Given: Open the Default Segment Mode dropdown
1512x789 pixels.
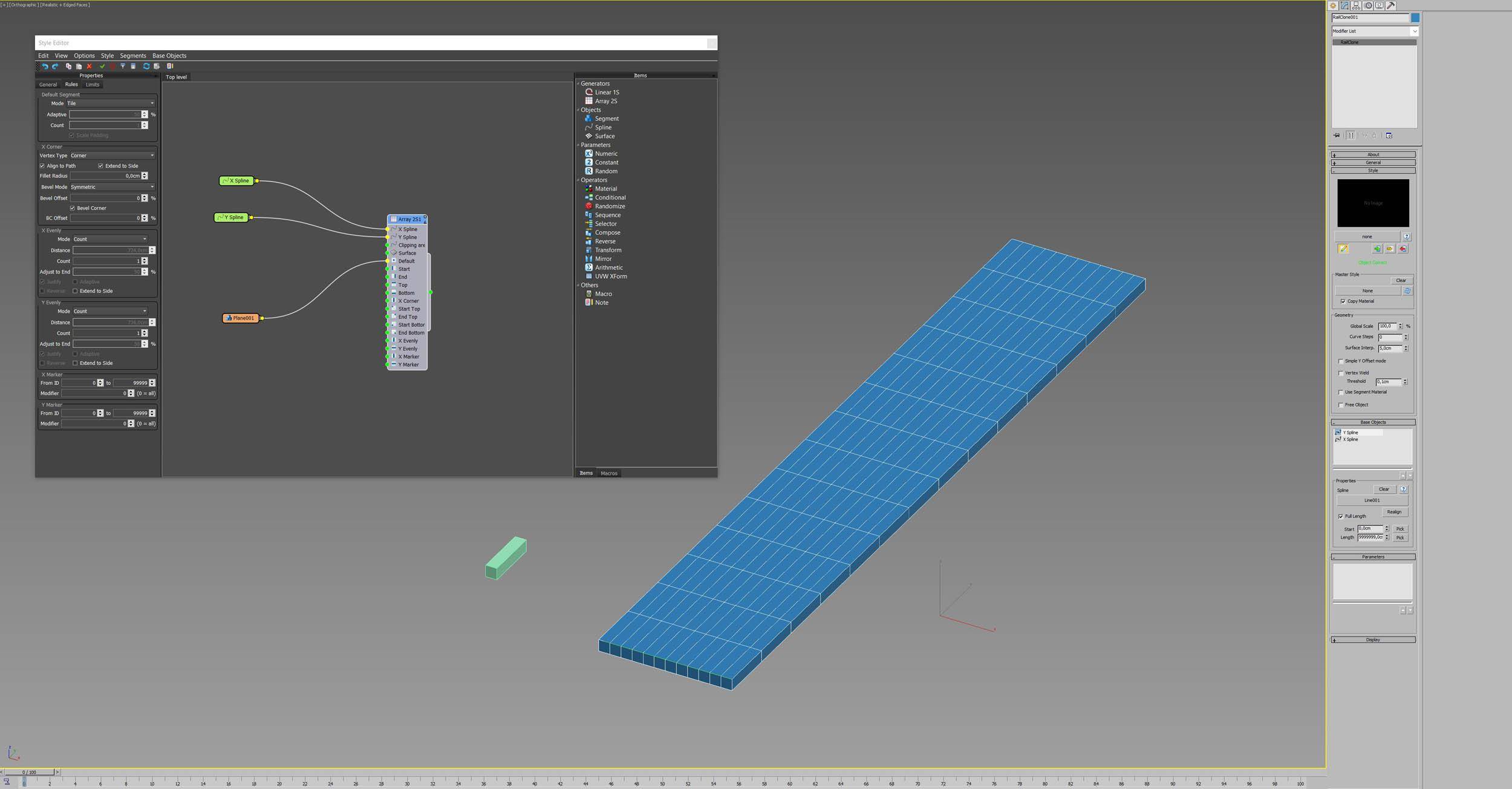Looking at the screenshot, I should click(110, 103).
